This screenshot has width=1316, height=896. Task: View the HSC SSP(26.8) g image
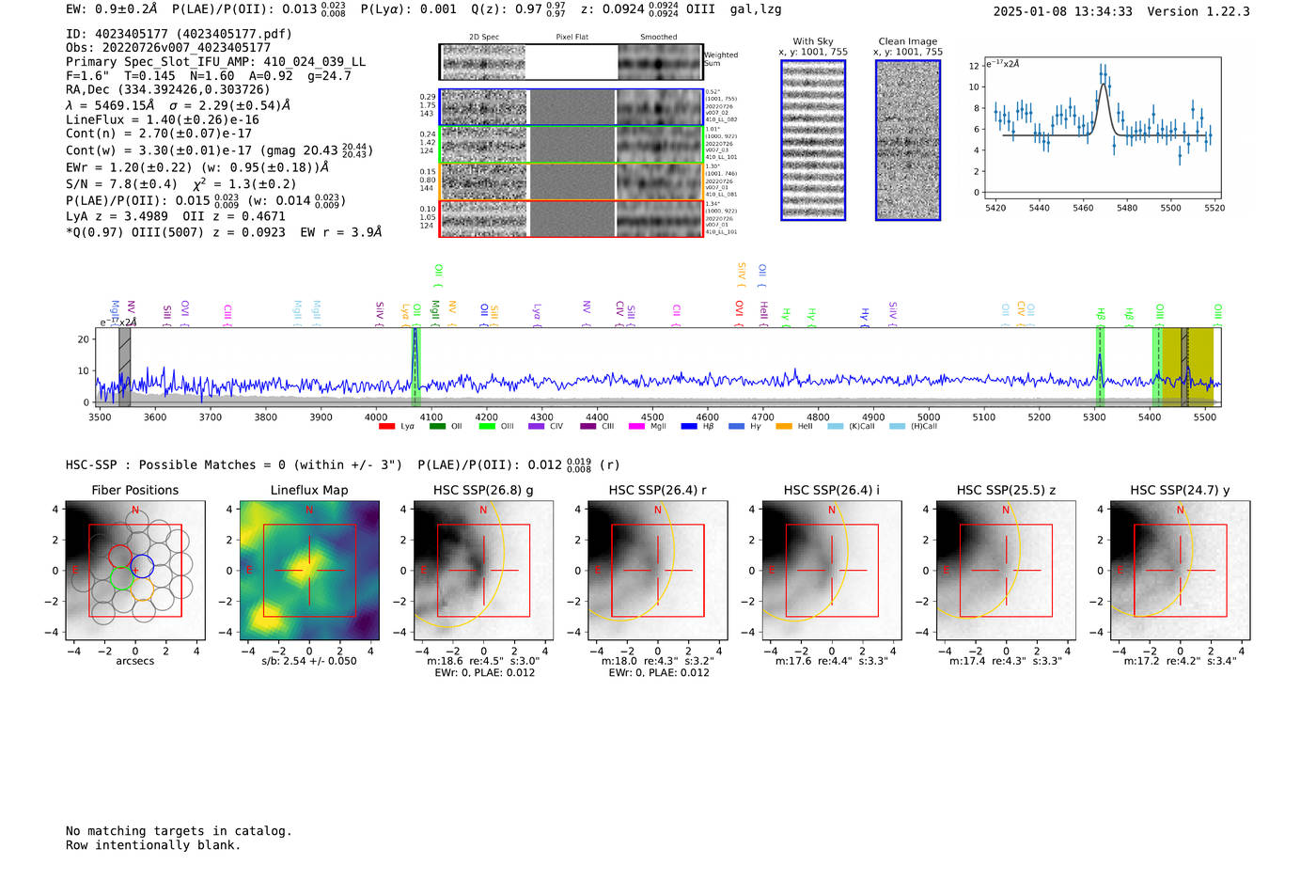click(483, 571)
